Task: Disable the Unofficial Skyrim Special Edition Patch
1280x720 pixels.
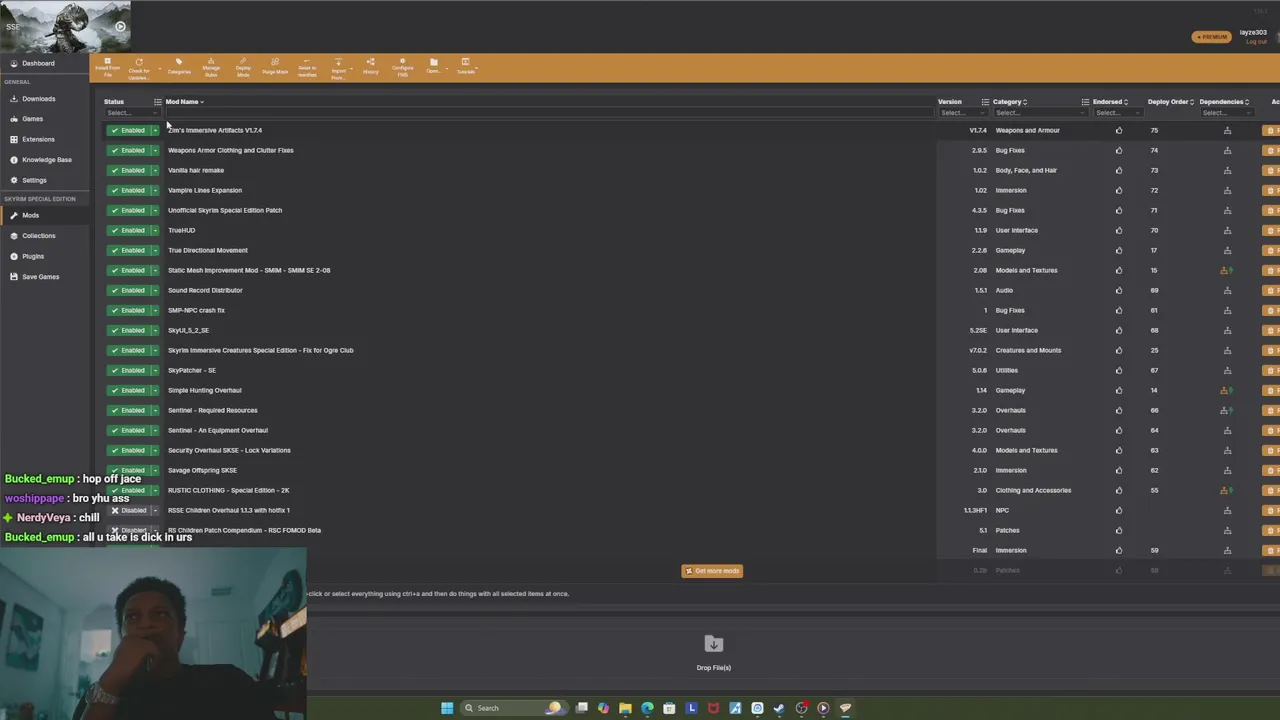Action: [128, 210]
